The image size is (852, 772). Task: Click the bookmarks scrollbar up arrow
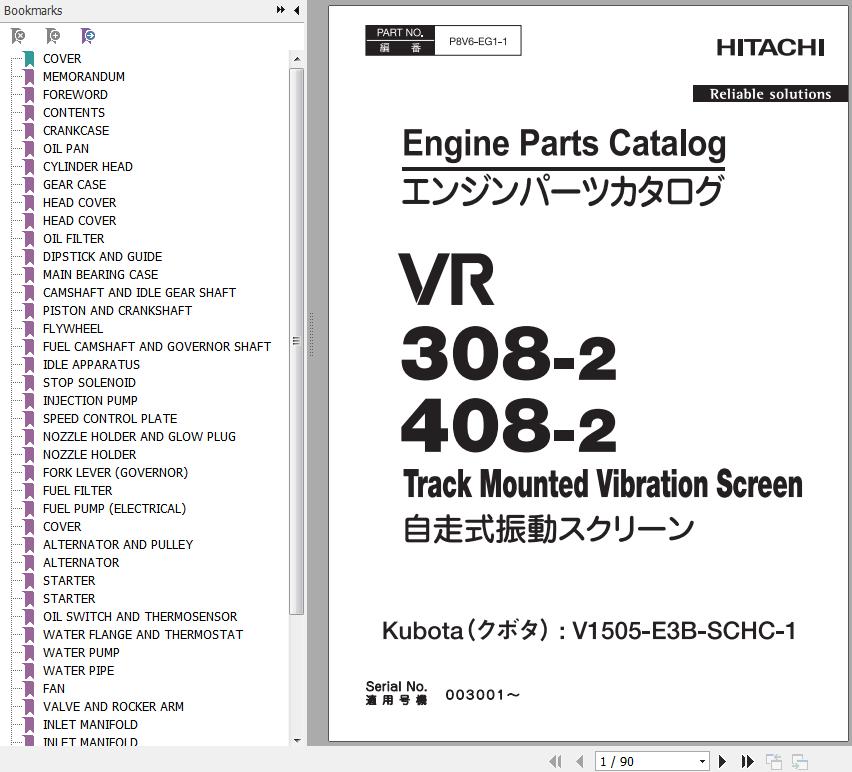point(297,59)
